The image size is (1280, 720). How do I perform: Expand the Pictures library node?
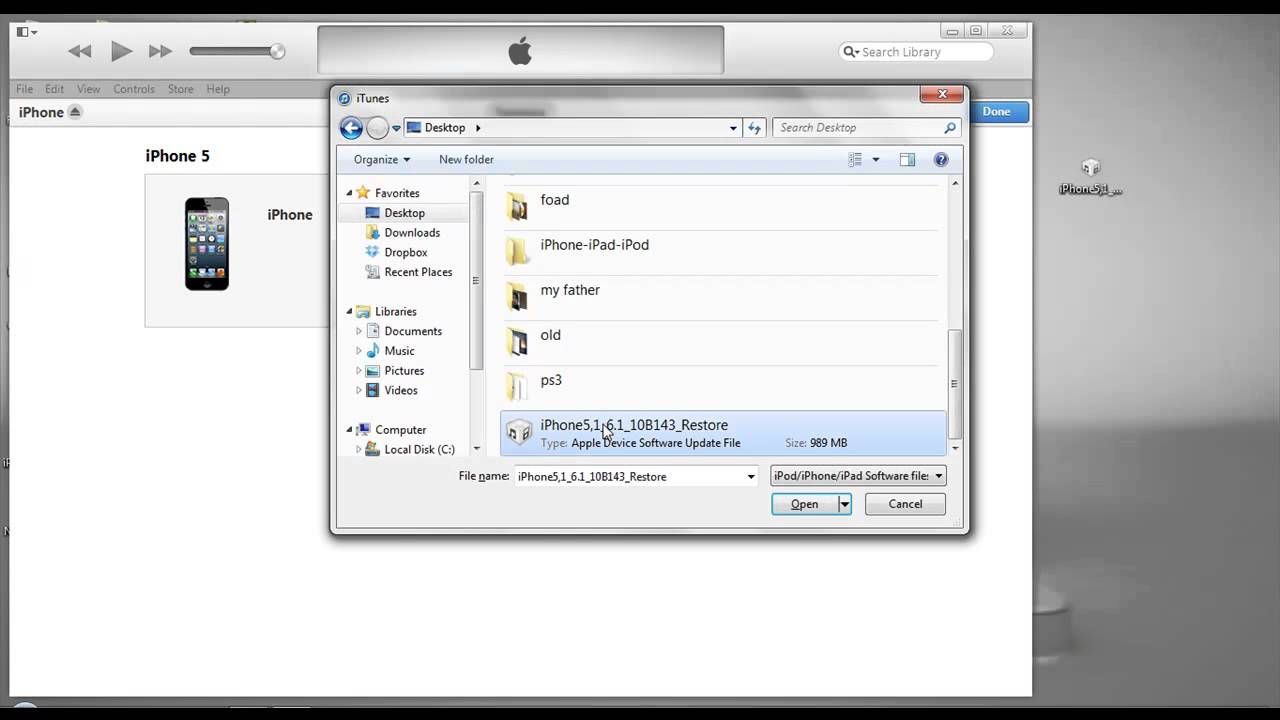pos(359,371)
